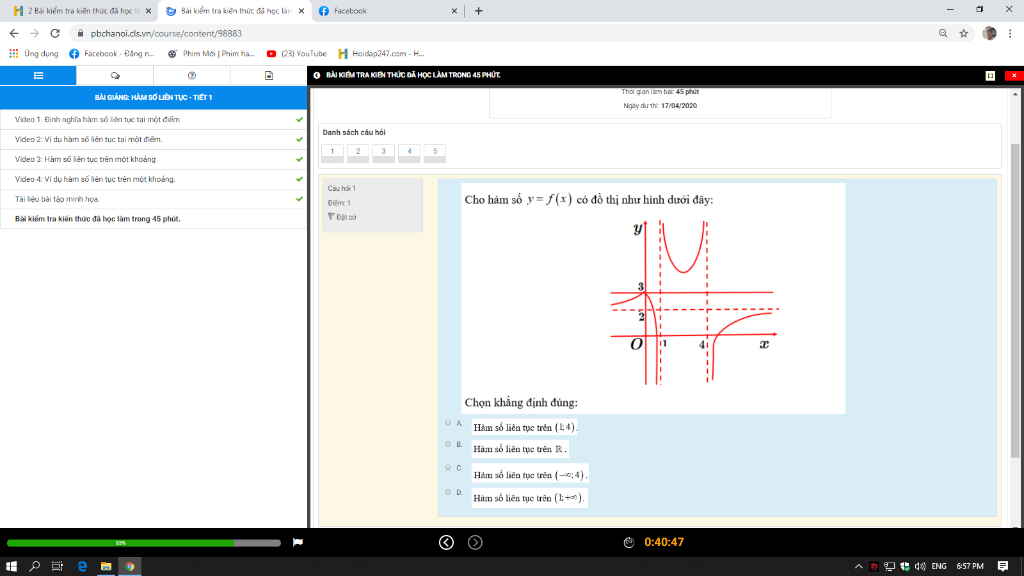Screen dimensions: 1024x576
Task: Open the notes document tab icon
Action: click(268, 76)
